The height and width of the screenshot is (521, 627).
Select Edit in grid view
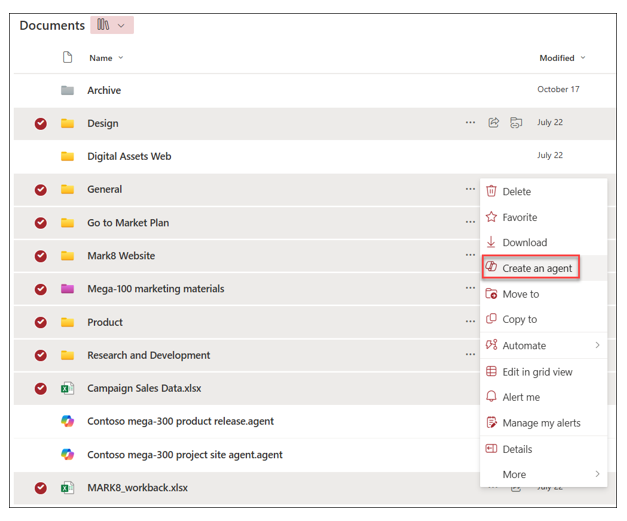pos(543,372)
